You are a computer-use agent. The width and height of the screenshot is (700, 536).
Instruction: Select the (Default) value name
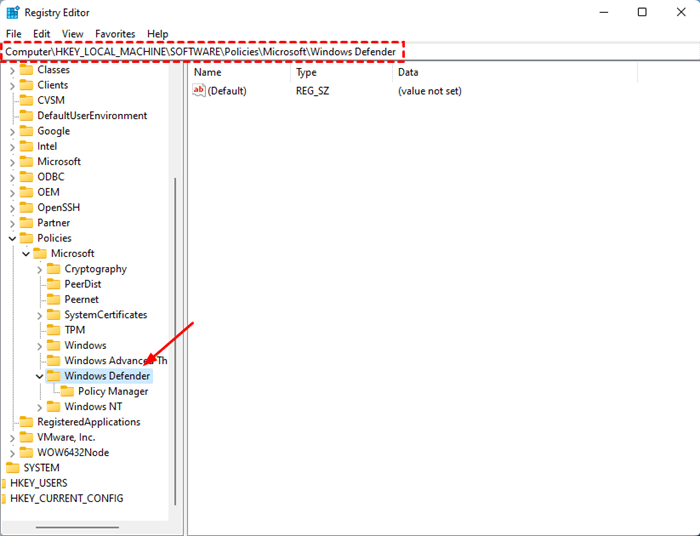227,91
